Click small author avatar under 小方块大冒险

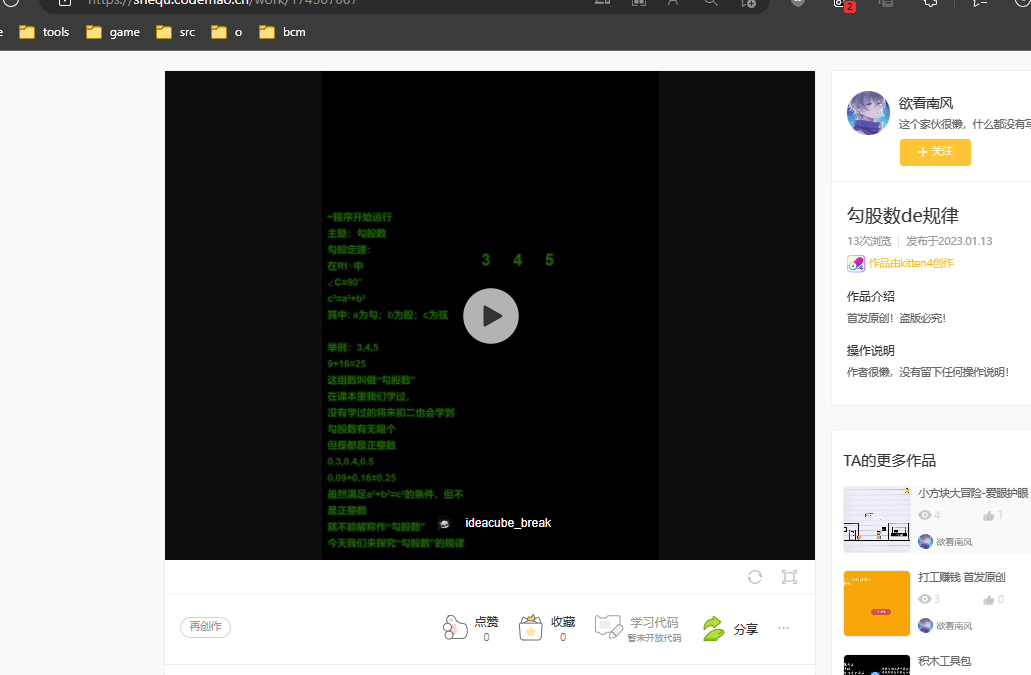pos(925,542)
